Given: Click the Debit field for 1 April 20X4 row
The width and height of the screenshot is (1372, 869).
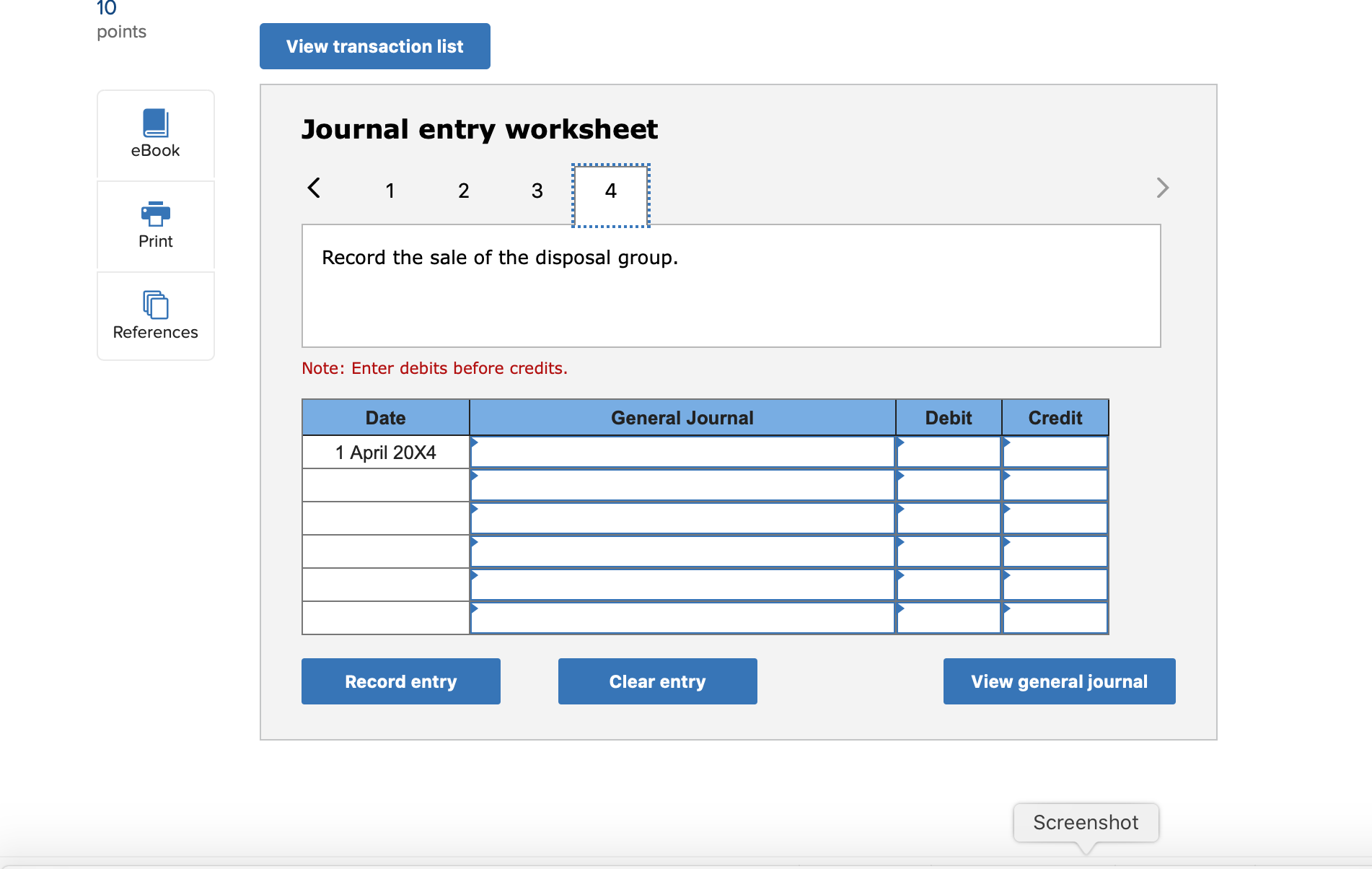Looking at the screenshot, I should [949, 453].
